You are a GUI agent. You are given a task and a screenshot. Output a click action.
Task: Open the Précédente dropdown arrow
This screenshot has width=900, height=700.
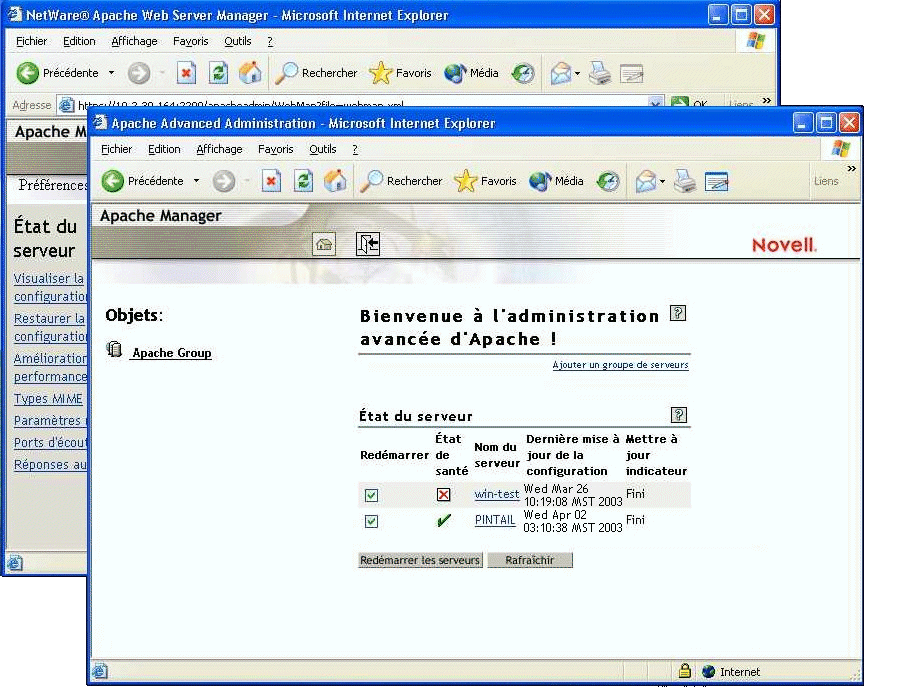click(x=196, y=181)
